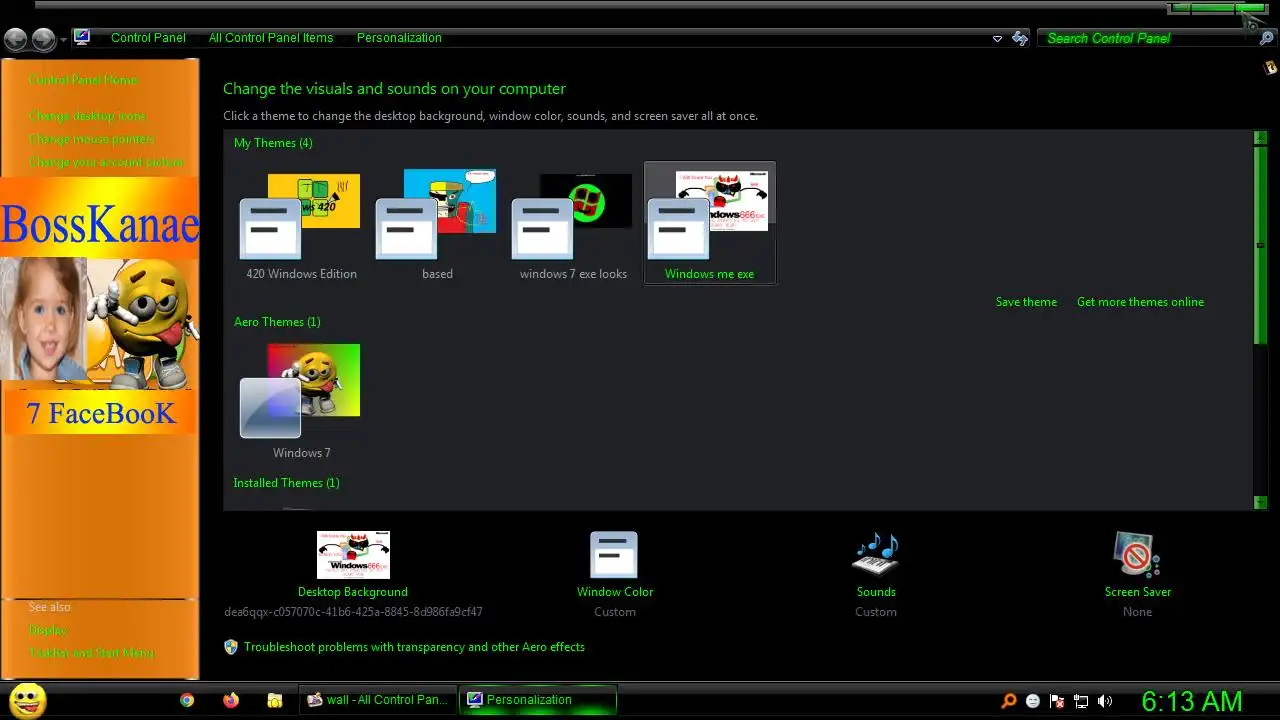Open Action Center flag tray icon
1280x720 pixels.
pyautogui.click(x=1057, y=701)
